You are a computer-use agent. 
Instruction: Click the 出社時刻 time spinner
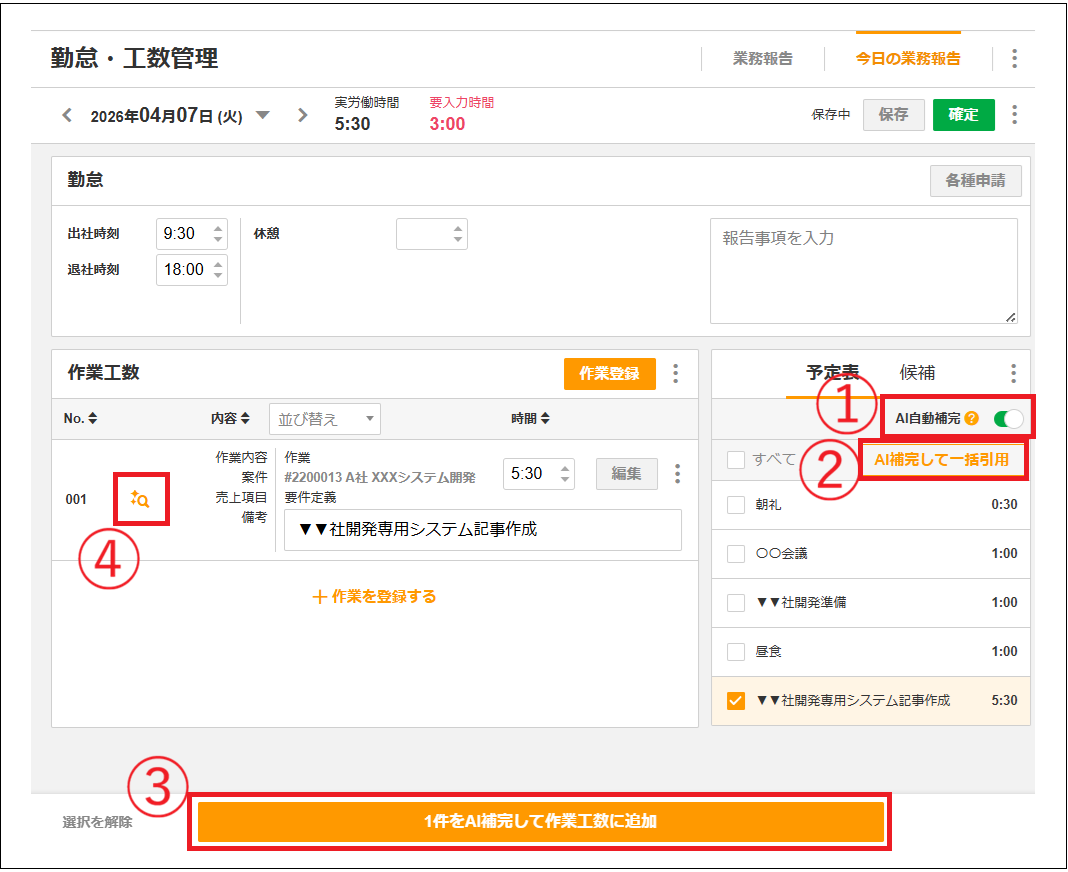click(x=218, y=234)
